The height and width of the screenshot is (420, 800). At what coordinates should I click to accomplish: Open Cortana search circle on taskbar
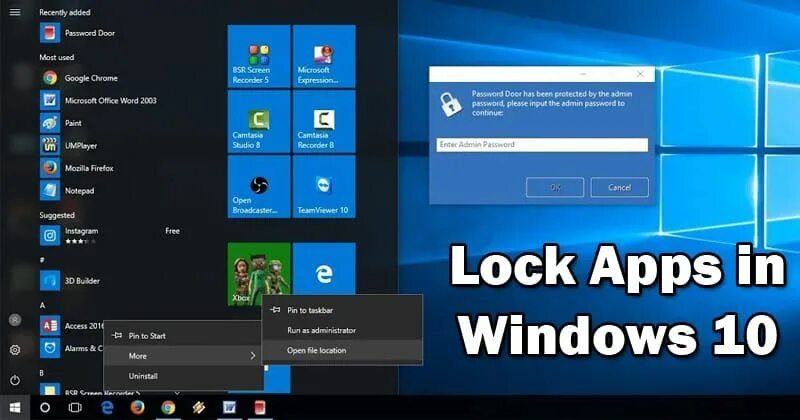pyautogui.click(x=45, y=408)
